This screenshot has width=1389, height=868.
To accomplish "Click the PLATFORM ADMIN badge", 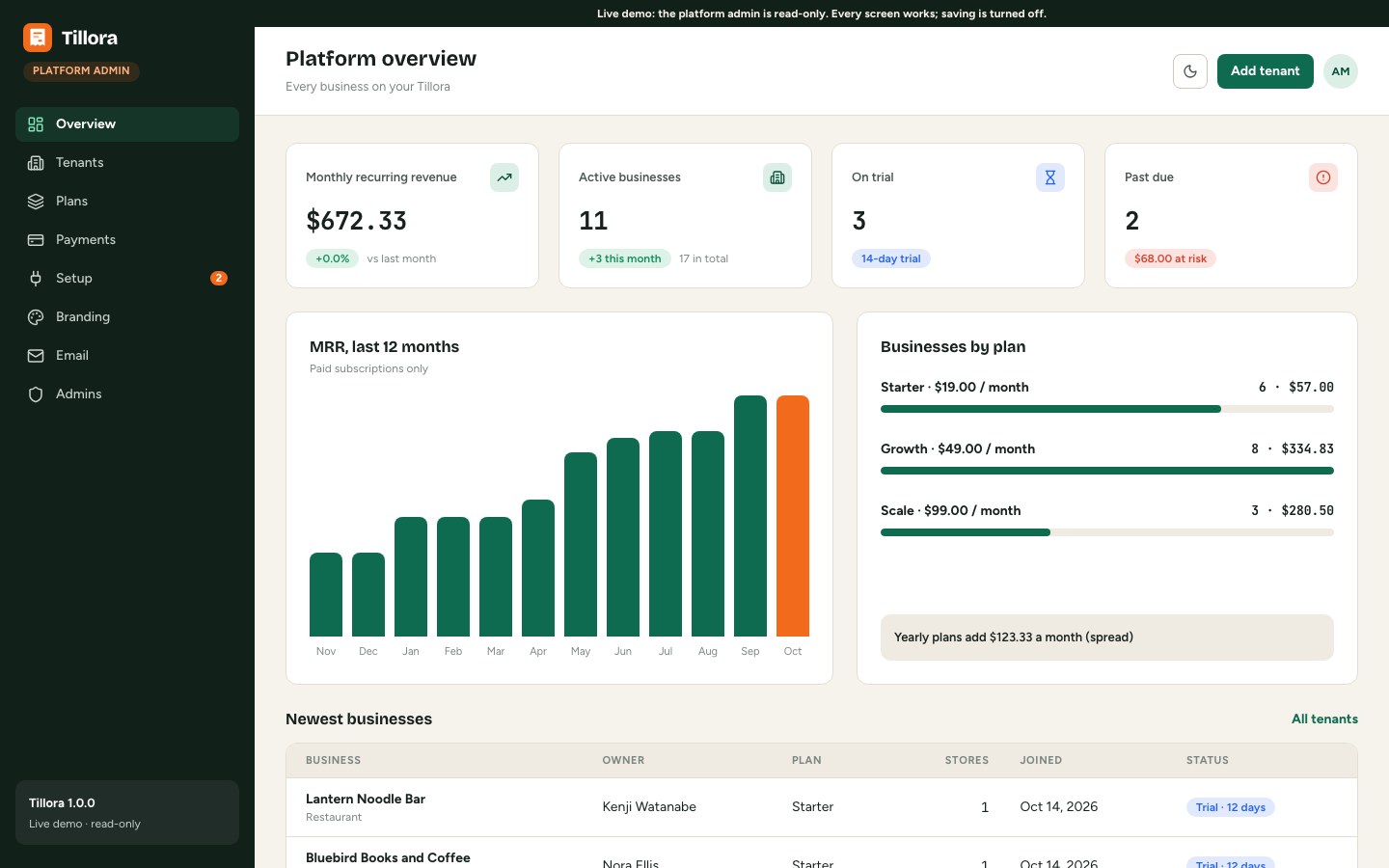I will pyautogui.click(x=82, y=71).
